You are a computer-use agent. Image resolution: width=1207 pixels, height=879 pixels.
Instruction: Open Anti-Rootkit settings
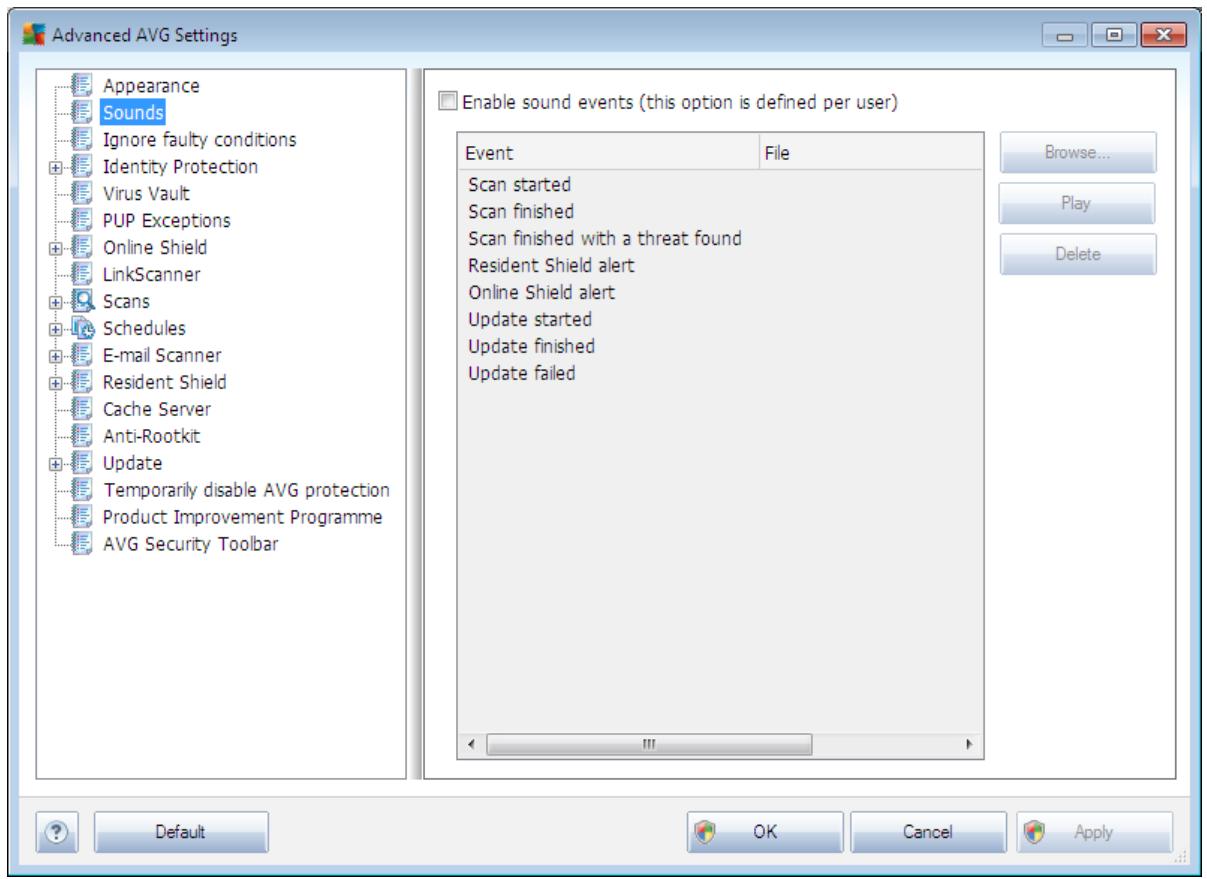pyautogui.click(x=152, y=436)
